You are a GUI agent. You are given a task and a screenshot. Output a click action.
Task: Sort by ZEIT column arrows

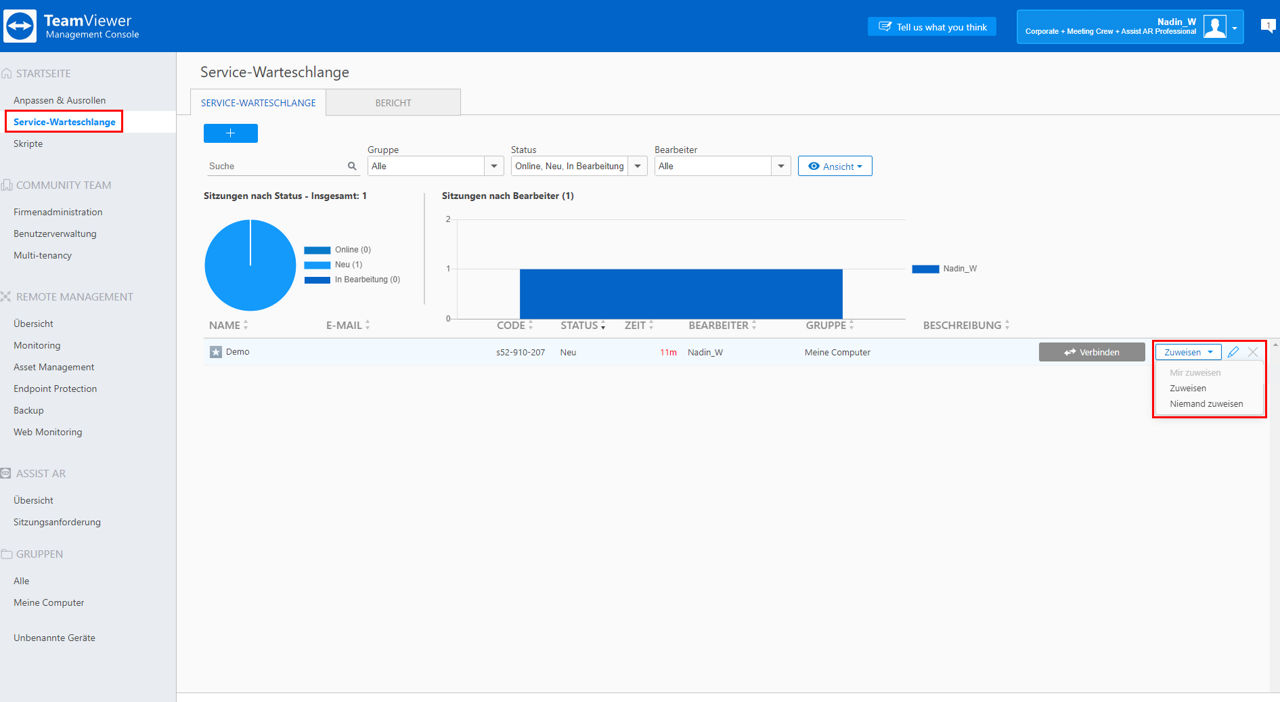click(651, 325)
